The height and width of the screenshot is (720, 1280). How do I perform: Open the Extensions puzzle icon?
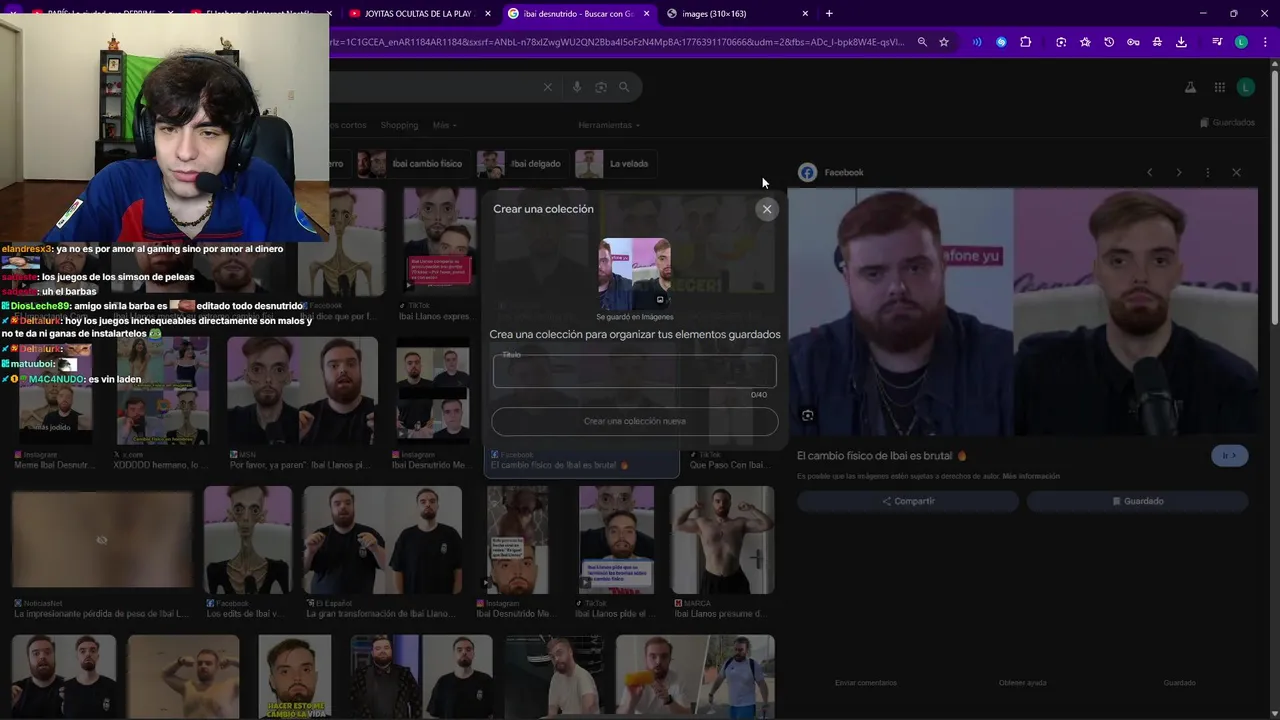point(1025,42)
